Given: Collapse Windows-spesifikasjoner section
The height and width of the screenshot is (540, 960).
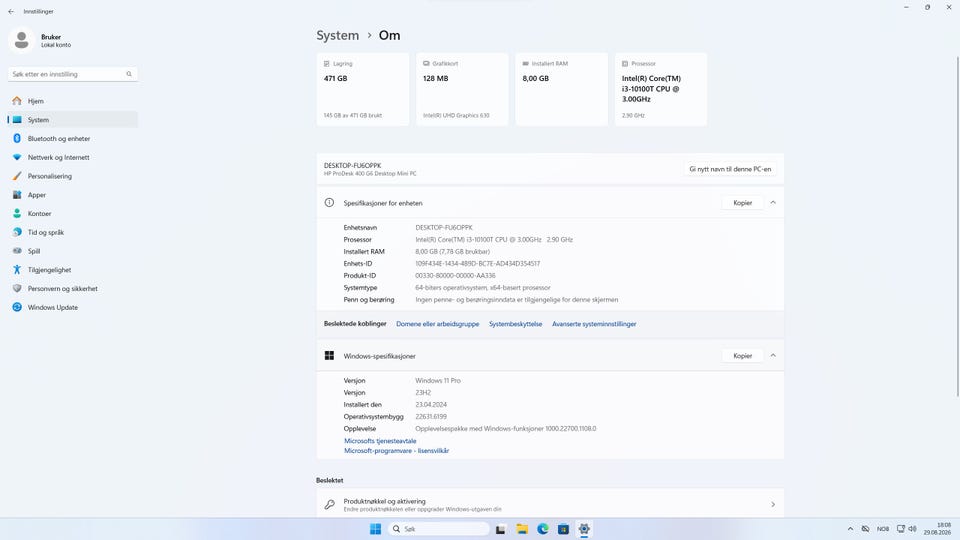Looking at the screenshot, I should (773, 356).
